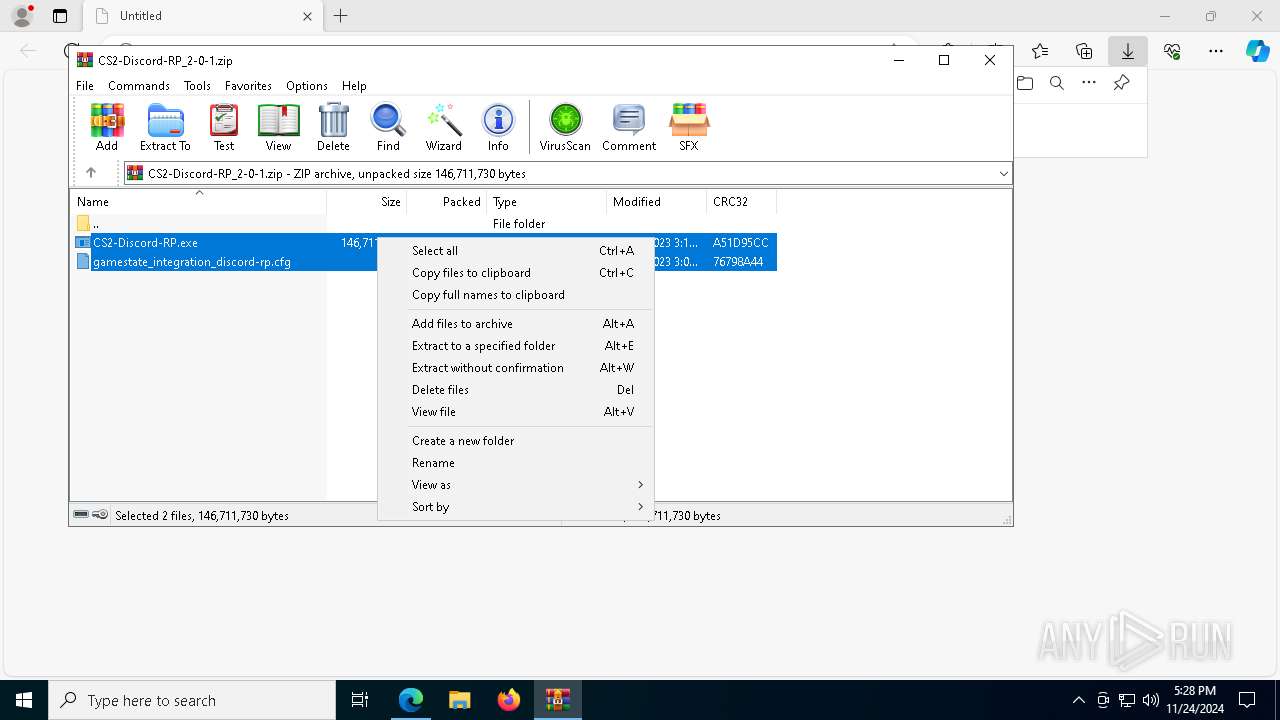
Task: Click search icon in downloads panel
Action: (1057, 83)
